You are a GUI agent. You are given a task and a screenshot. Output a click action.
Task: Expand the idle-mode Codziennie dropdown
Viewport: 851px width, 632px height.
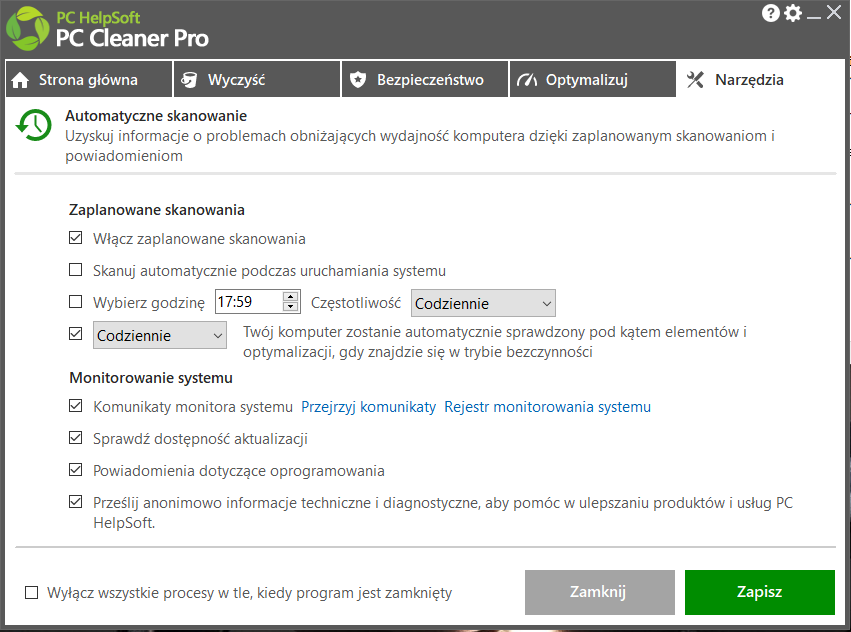160,335
